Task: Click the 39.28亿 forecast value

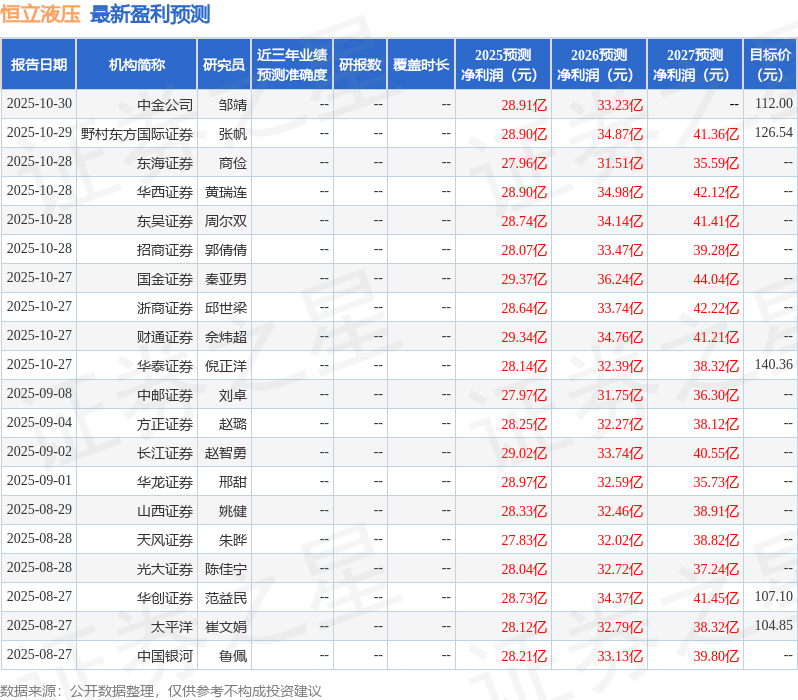Action: pos(716,250)
